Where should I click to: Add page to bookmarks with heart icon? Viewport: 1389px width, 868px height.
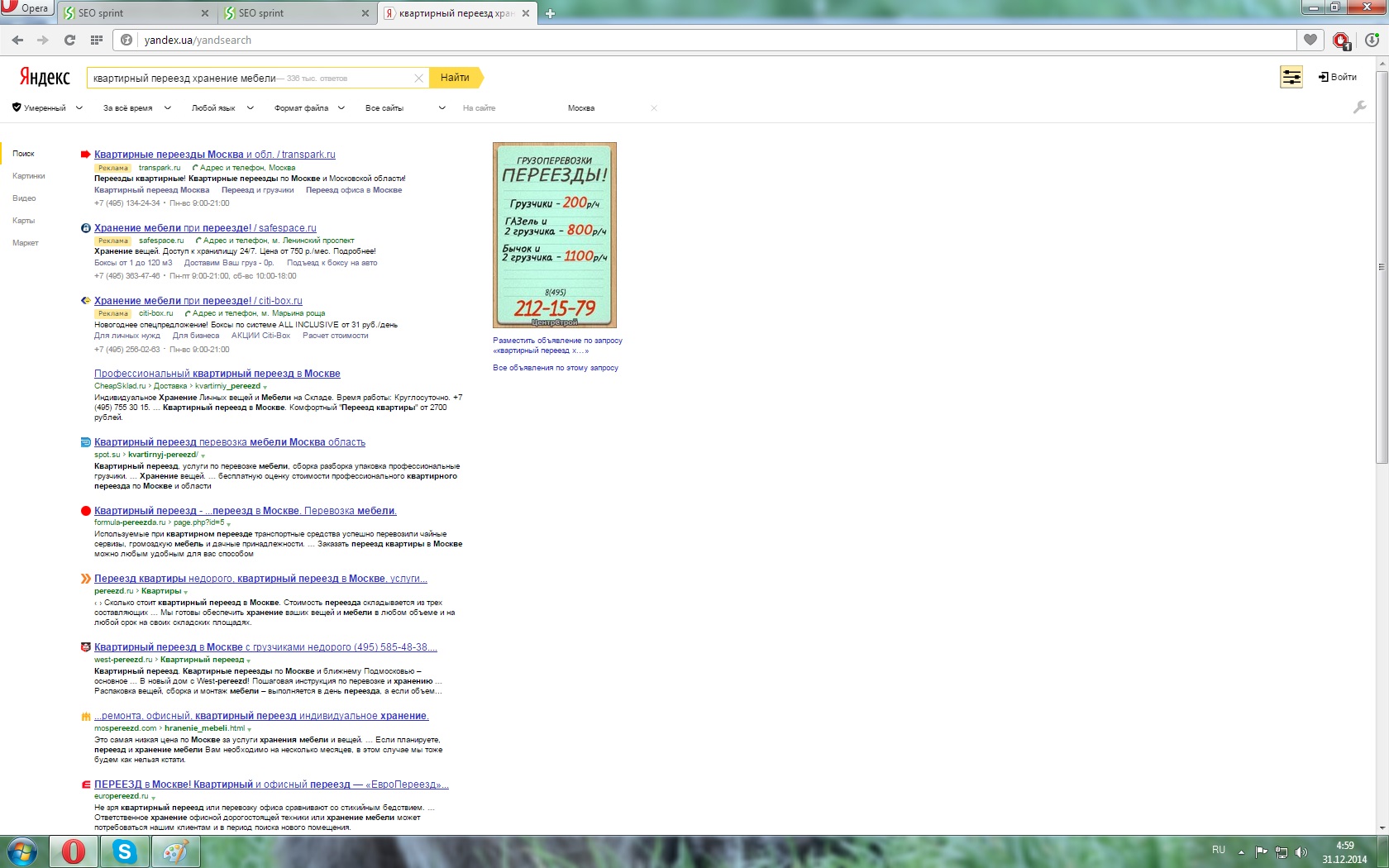click(x=1310, y=40)
